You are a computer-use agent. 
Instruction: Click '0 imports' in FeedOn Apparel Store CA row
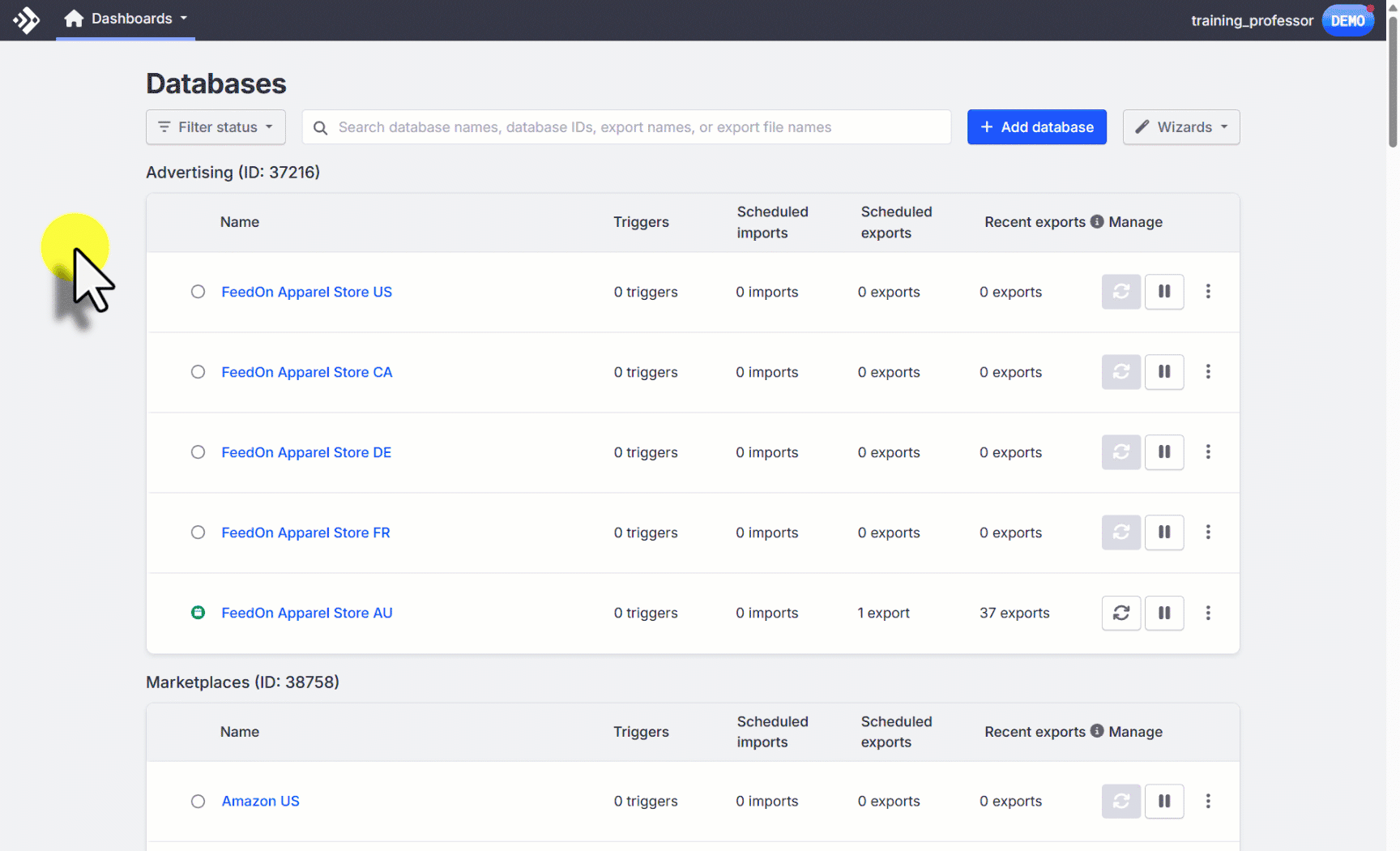766,372
